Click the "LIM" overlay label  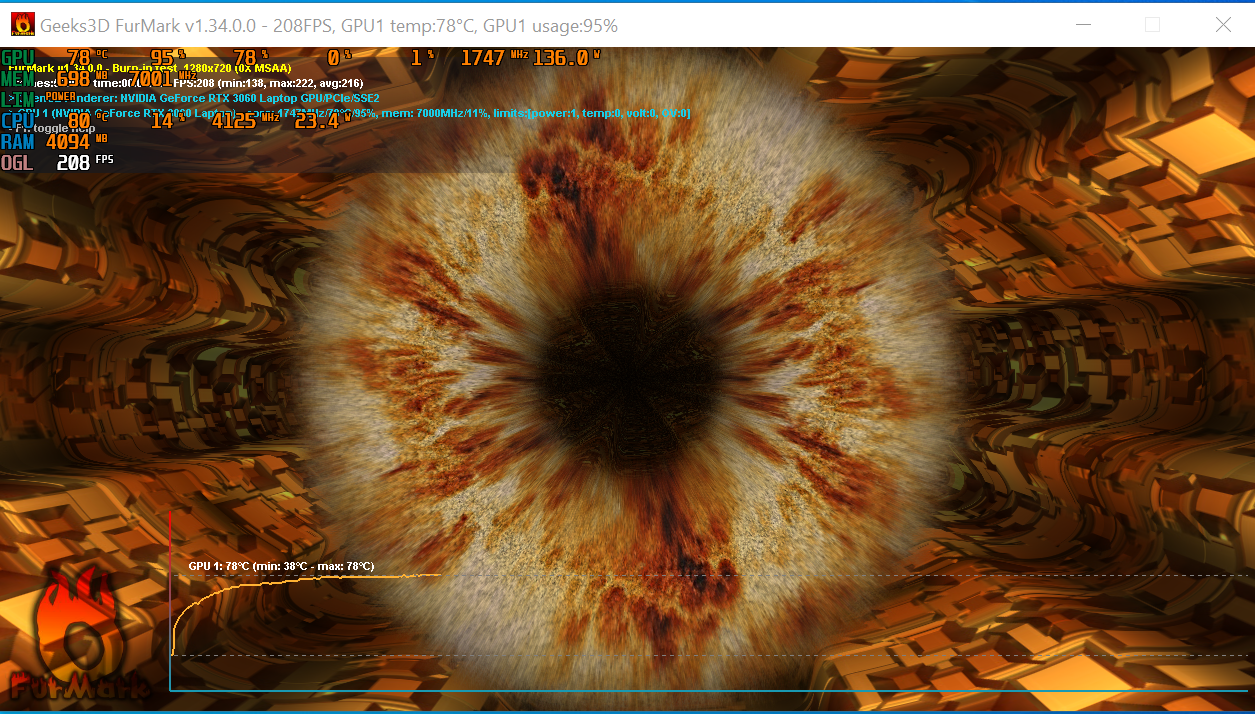(x=17, y=100)
